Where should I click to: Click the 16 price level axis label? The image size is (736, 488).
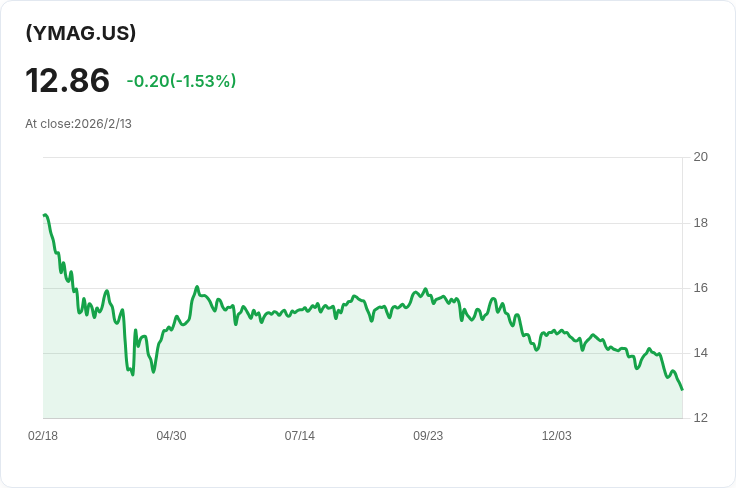tap(700, 288)
